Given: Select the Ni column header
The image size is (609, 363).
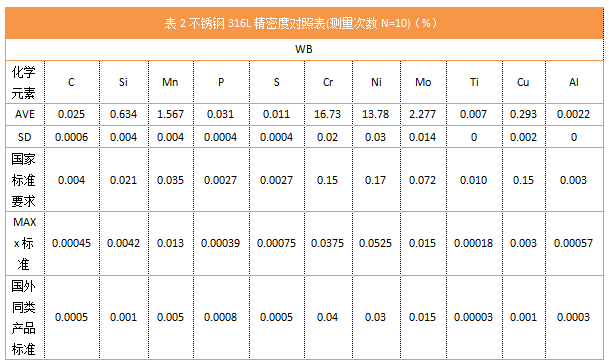Looking at the screenshot, I should (376, 82).
